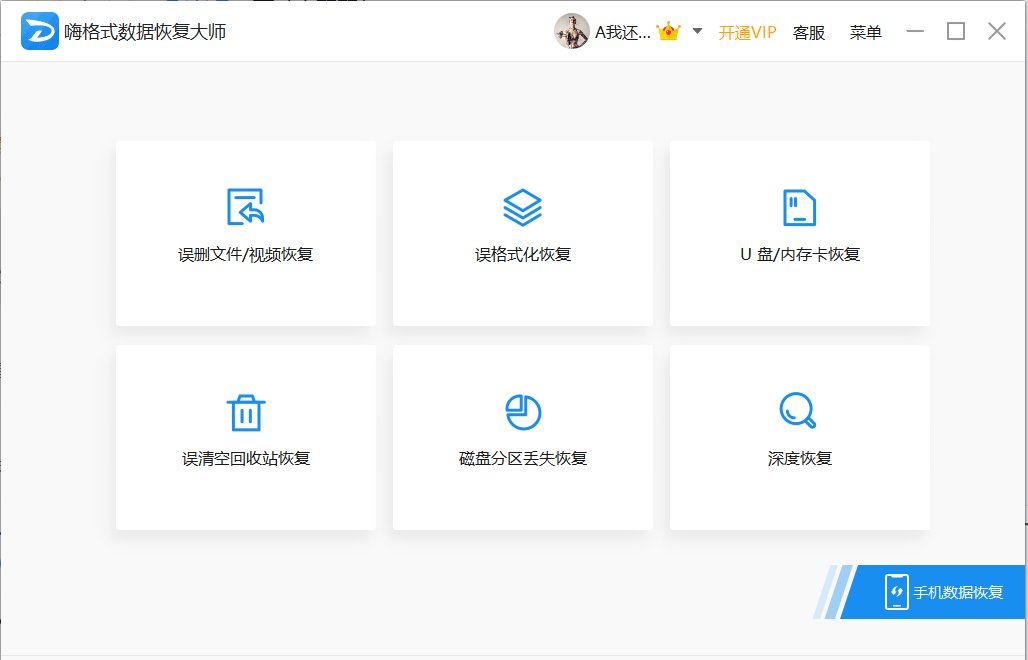Open the 菜单 menu
Viewport: 1028px width, 660px height.
point(865,32)
